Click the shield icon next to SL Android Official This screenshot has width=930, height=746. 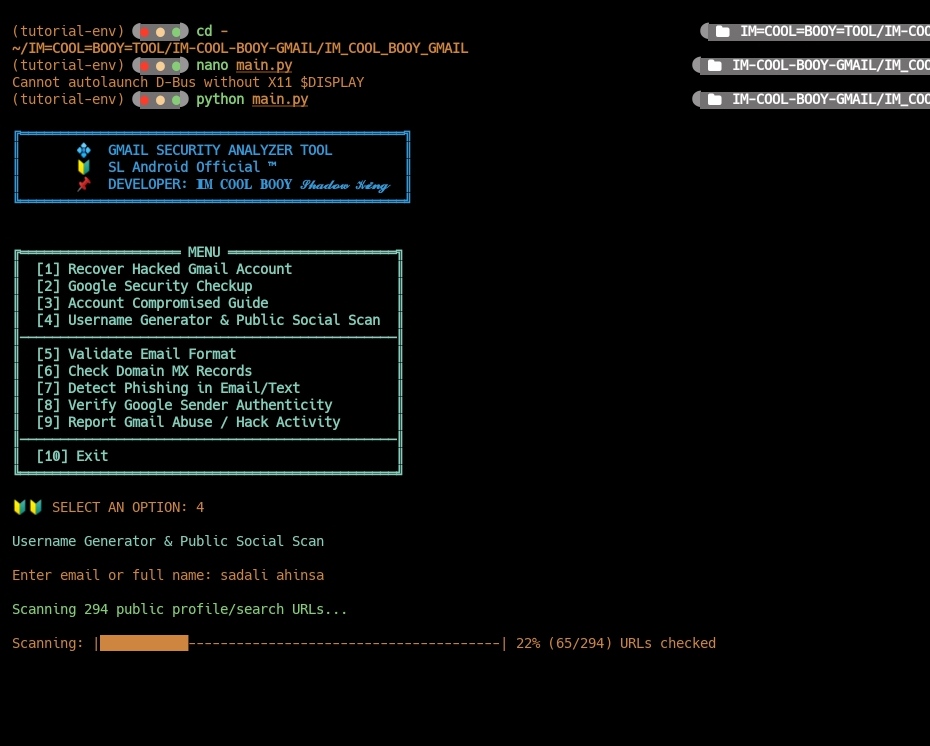pyautogui.click(x=84, y=167)
